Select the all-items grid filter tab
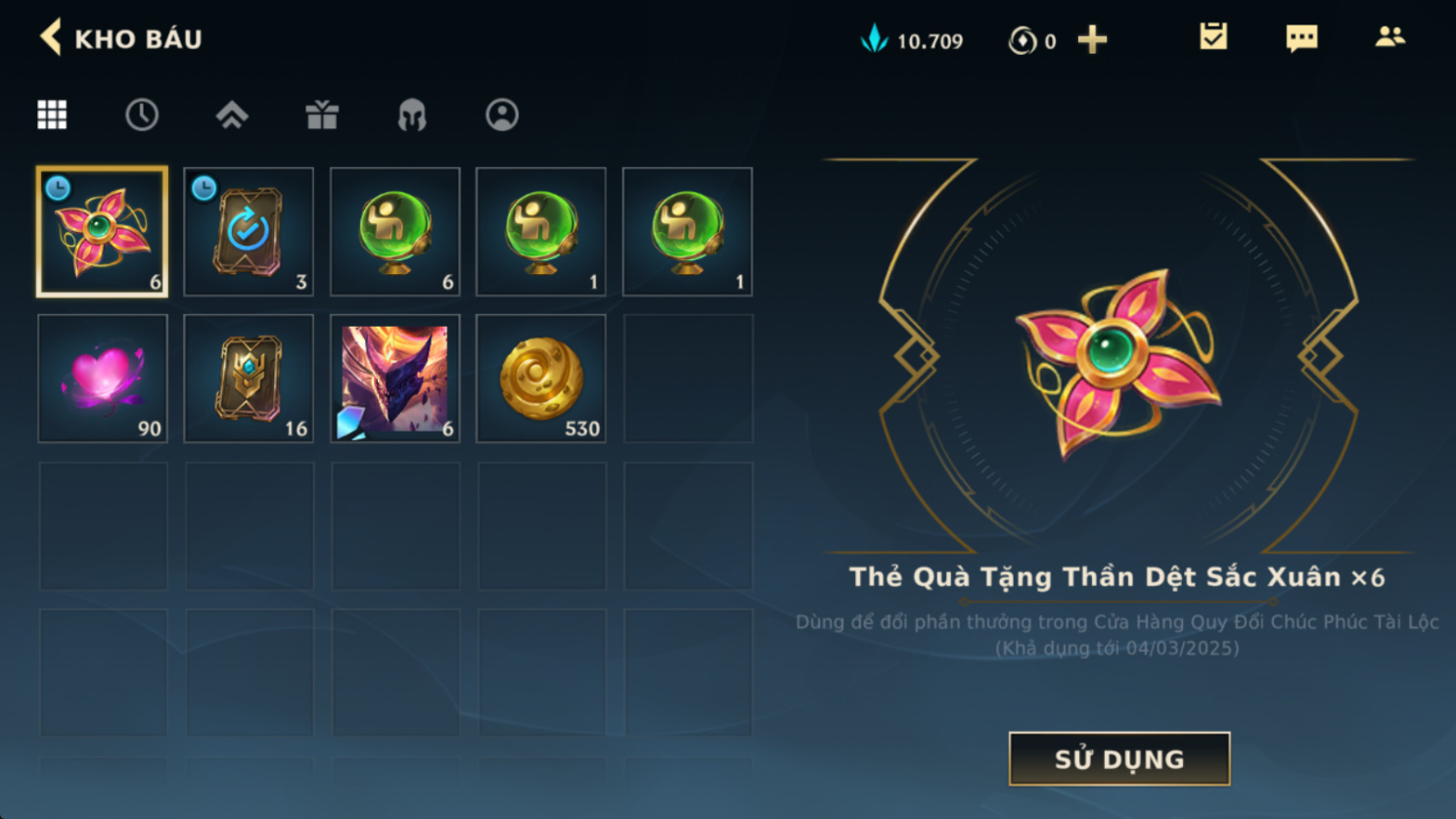The width and height of the screenshot is (1456, 819). tap(52, 114)
